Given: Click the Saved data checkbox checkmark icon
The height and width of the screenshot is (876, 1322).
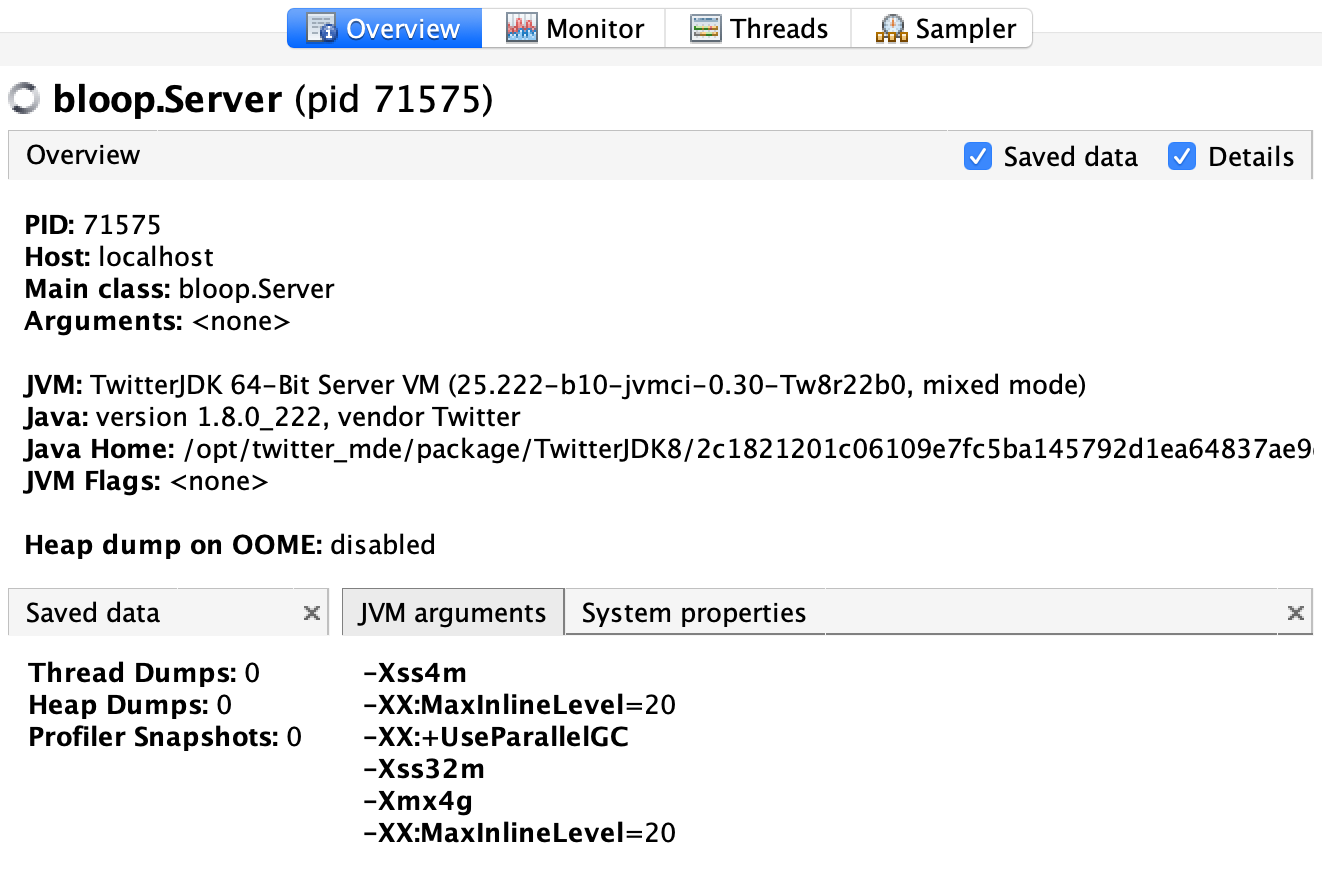Looking at the screenshot, I should pos(977,157).
